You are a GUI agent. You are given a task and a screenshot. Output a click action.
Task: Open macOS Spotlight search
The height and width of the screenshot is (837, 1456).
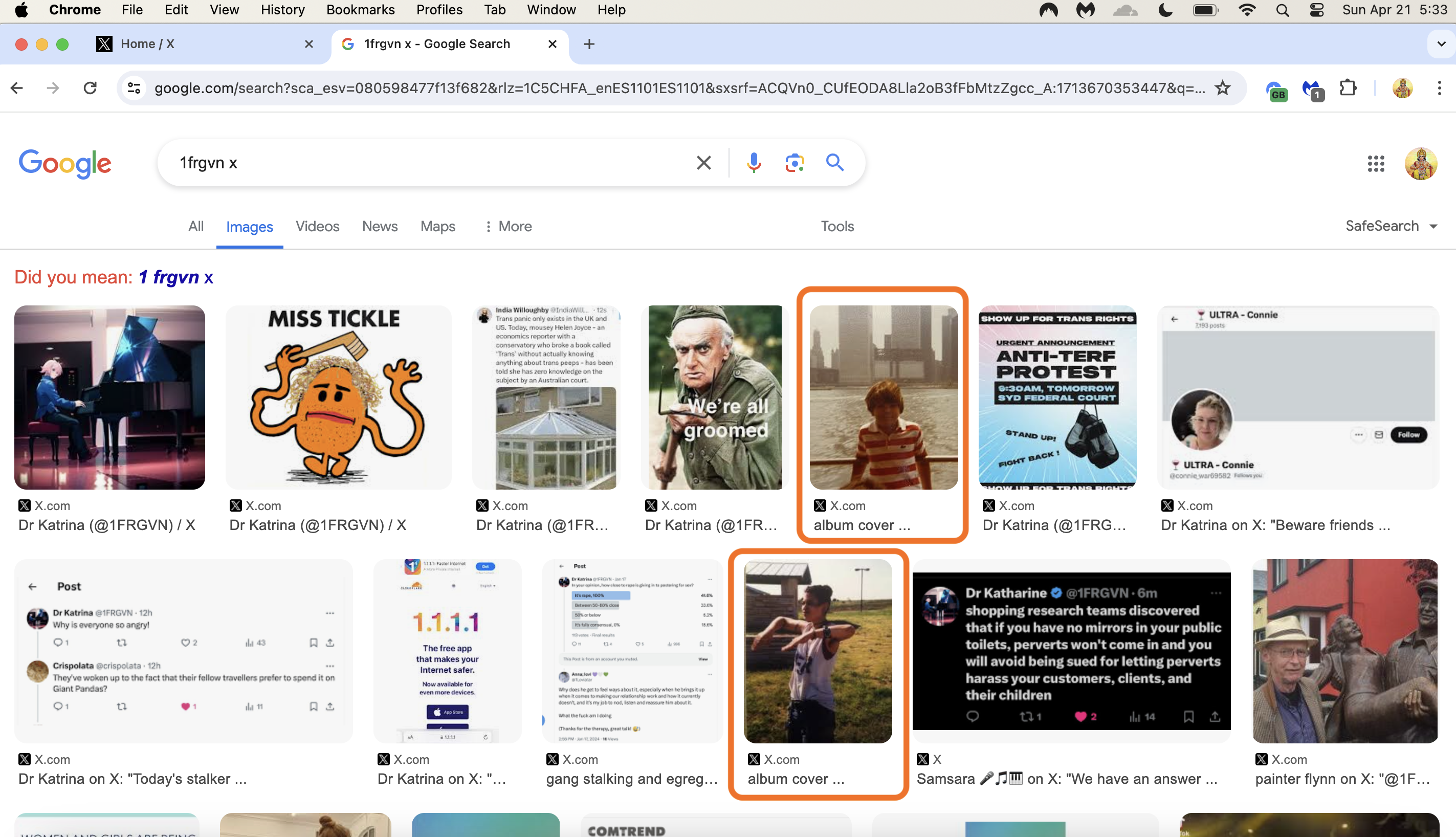1283,10
